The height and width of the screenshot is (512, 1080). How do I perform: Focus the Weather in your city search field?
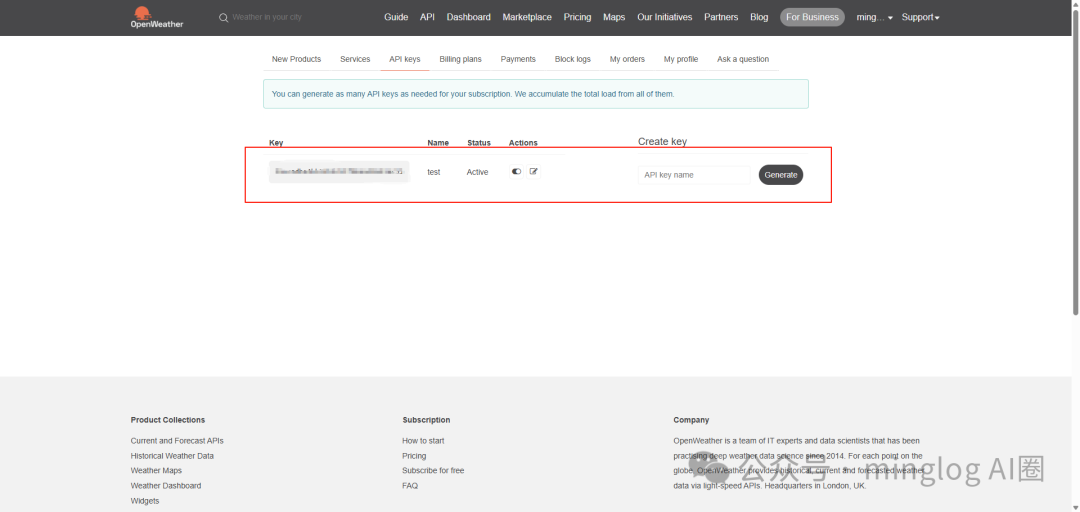[x=267, y=17]
